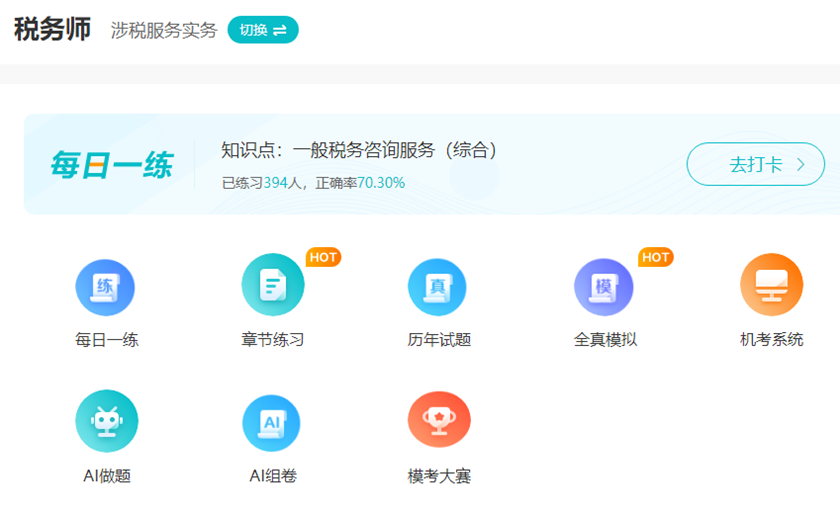Click the AI做题 text label

[x=106, y=476]
